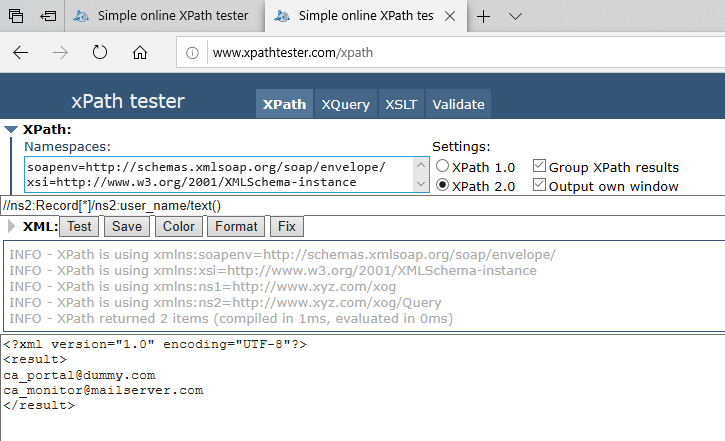725x441 pixels.
Task: Click the Format button
Action: point(236,227)
